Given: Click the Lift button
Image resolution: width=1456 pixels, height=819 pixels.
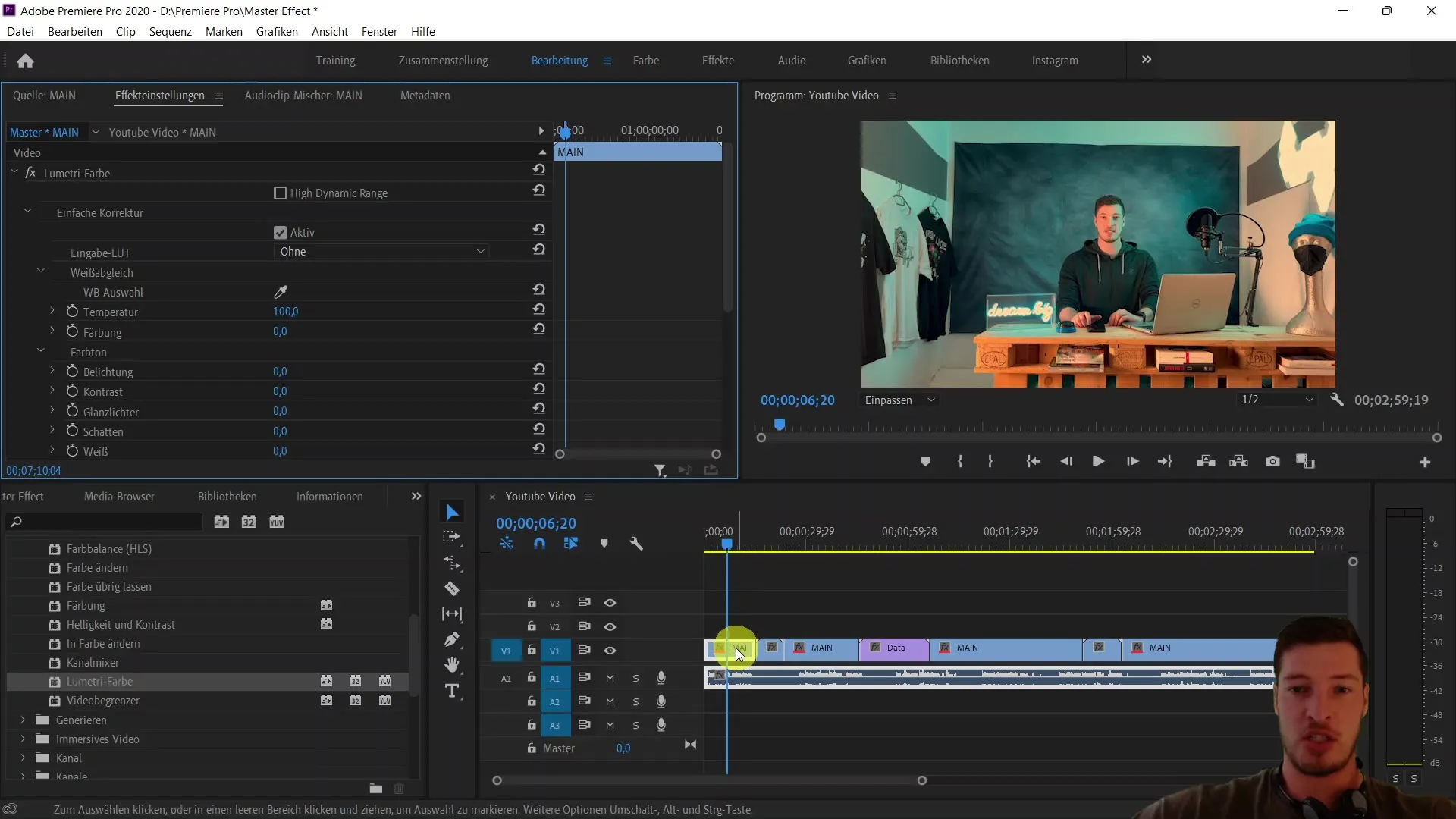Looking at the screenshot, I should (x=1206, y=461).
